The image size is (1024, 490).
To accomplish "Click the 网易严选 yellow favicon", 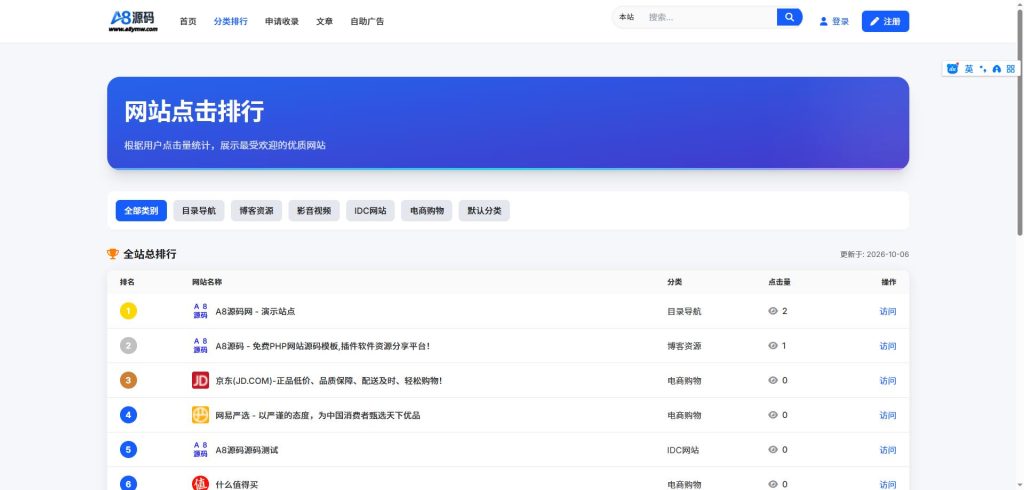I will point(200,415).
